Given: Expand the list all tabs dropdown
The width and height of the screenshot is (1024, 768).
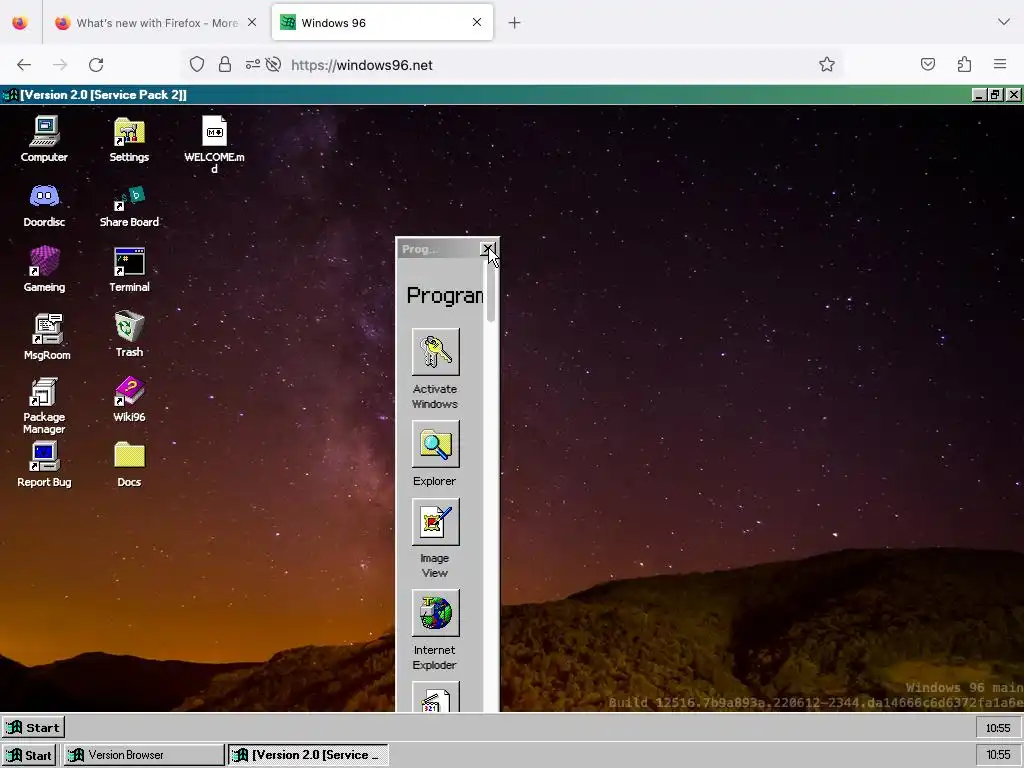Looking at the screenshot, I should coord(1004,22).
